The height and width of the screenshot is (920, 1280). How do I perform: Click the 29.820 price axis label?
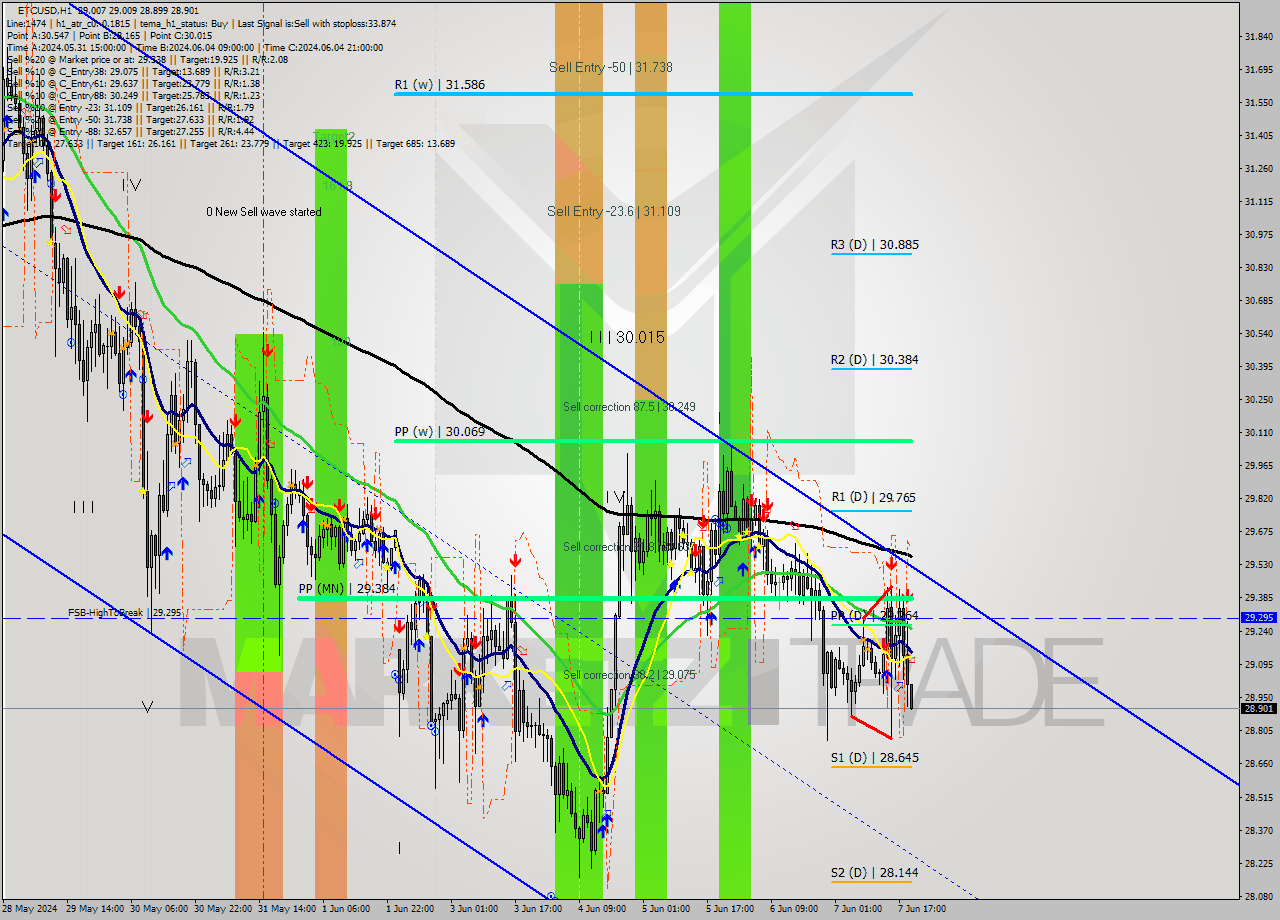[1258, 498]
